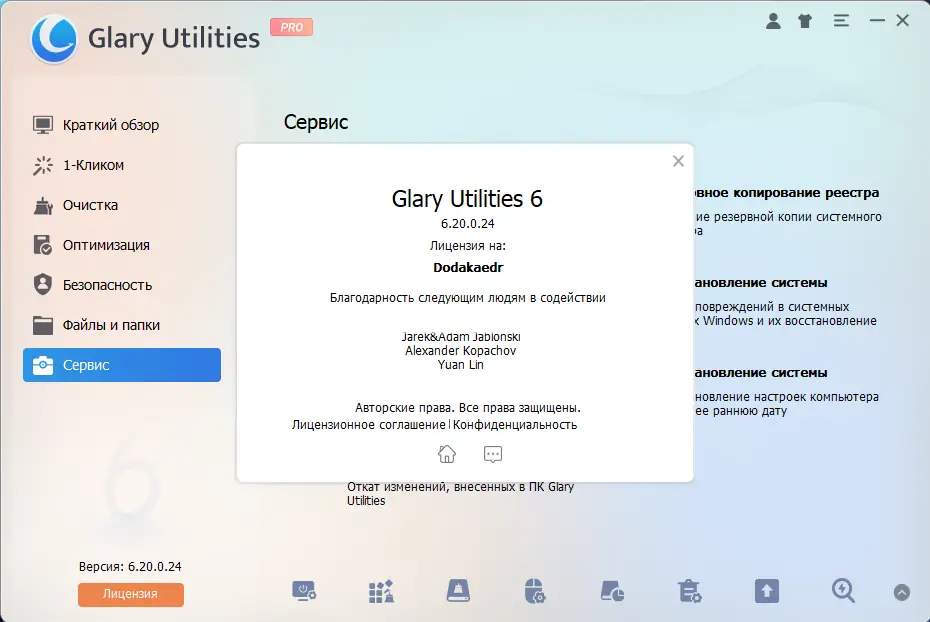Viewport: 930px width, 622px height.
Task: Open the registry cleaner blocks icon
Action: click(381, 591)
